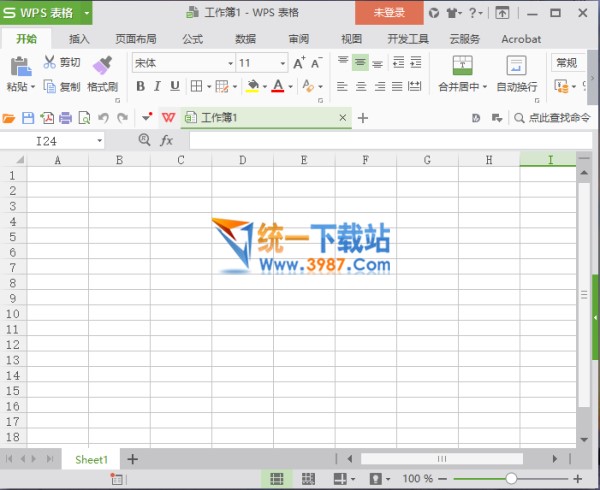This screenshot has width=600, height=490.
Task: Open the Name Box dropdown next to I24
Action: point(99,141)
